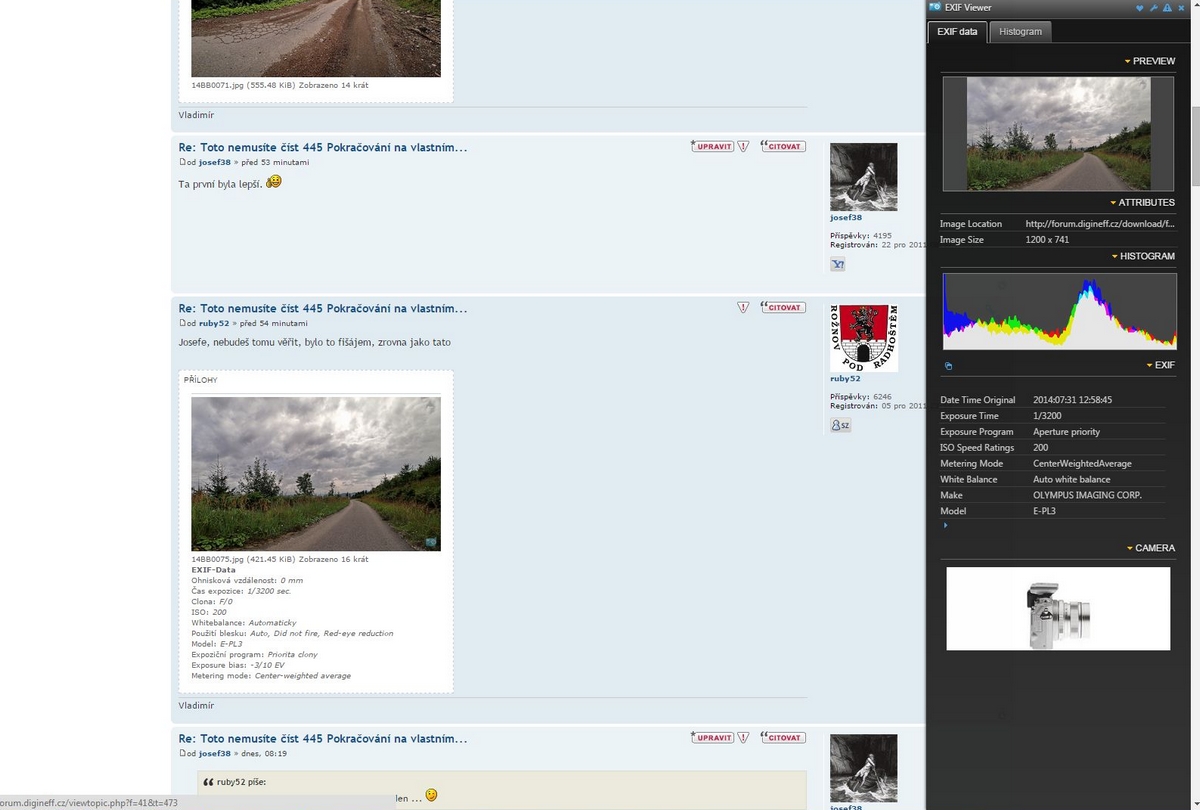Click UPRAVIT button on josef38's first post

(x=713, y=146)
